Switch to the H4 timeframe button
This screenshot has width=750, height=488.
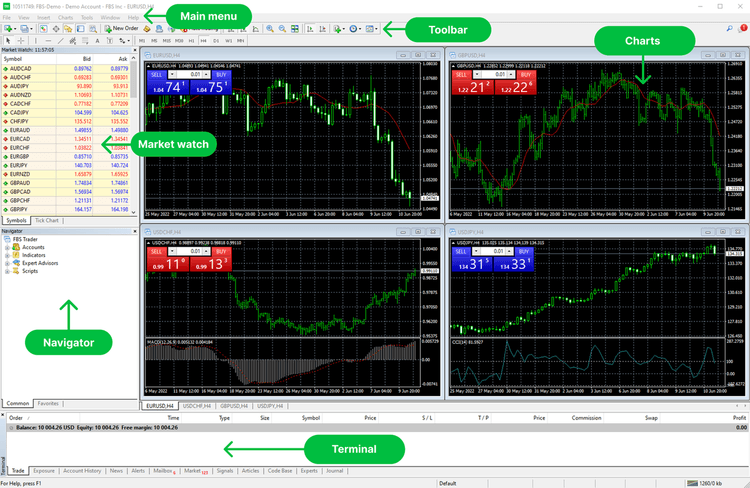(203, 41)
